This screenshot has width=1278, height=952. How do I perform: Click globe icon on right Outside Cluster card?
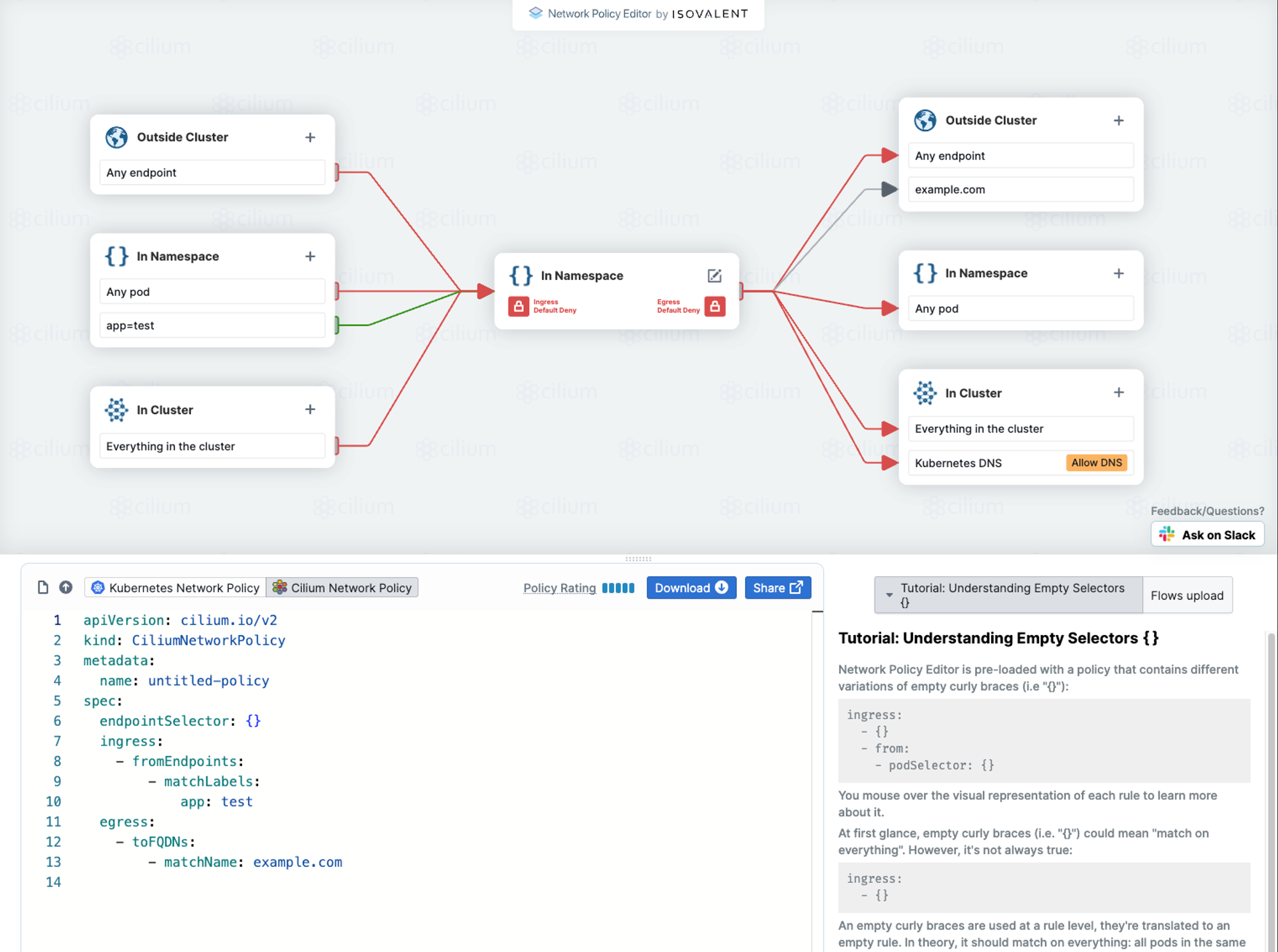(925, 120)
